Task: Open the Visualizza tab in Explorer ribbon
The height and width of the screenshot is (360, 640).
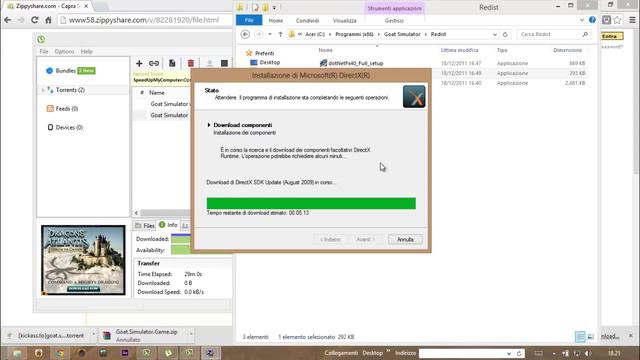Action: [344, 20]
